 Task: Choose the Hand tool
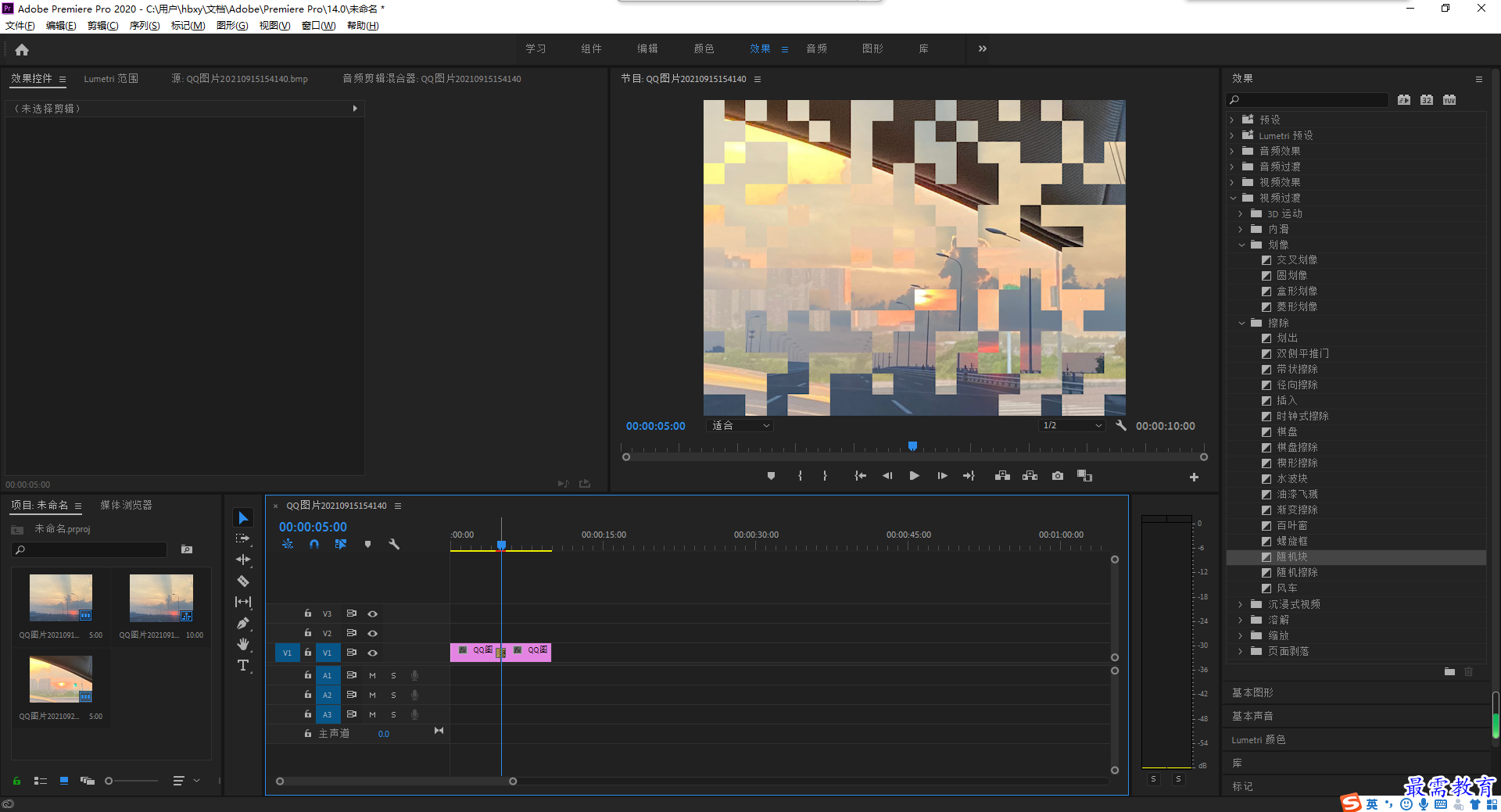[x=243, y=644]
